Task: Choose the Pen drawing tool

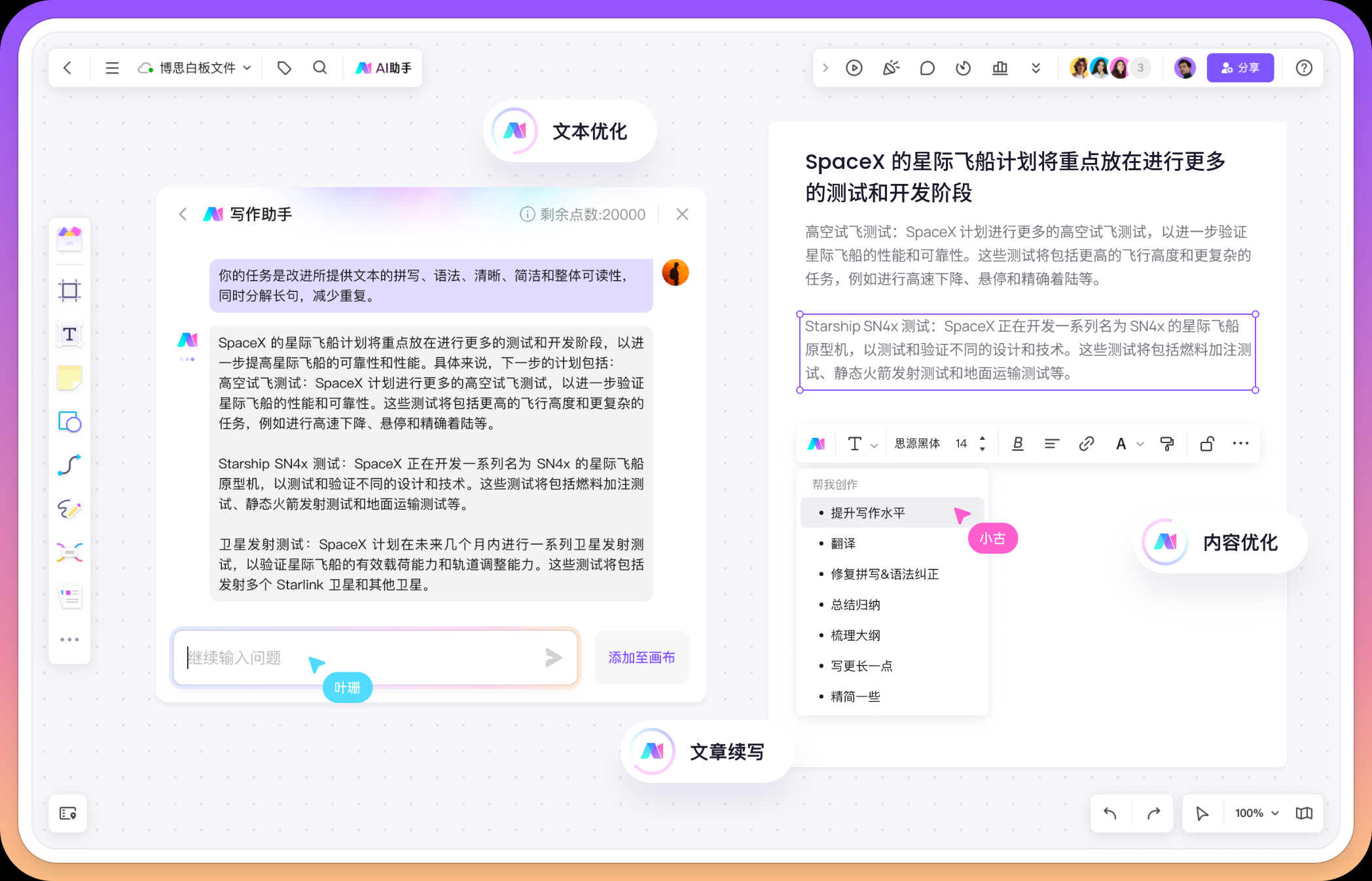Action: 69,509
